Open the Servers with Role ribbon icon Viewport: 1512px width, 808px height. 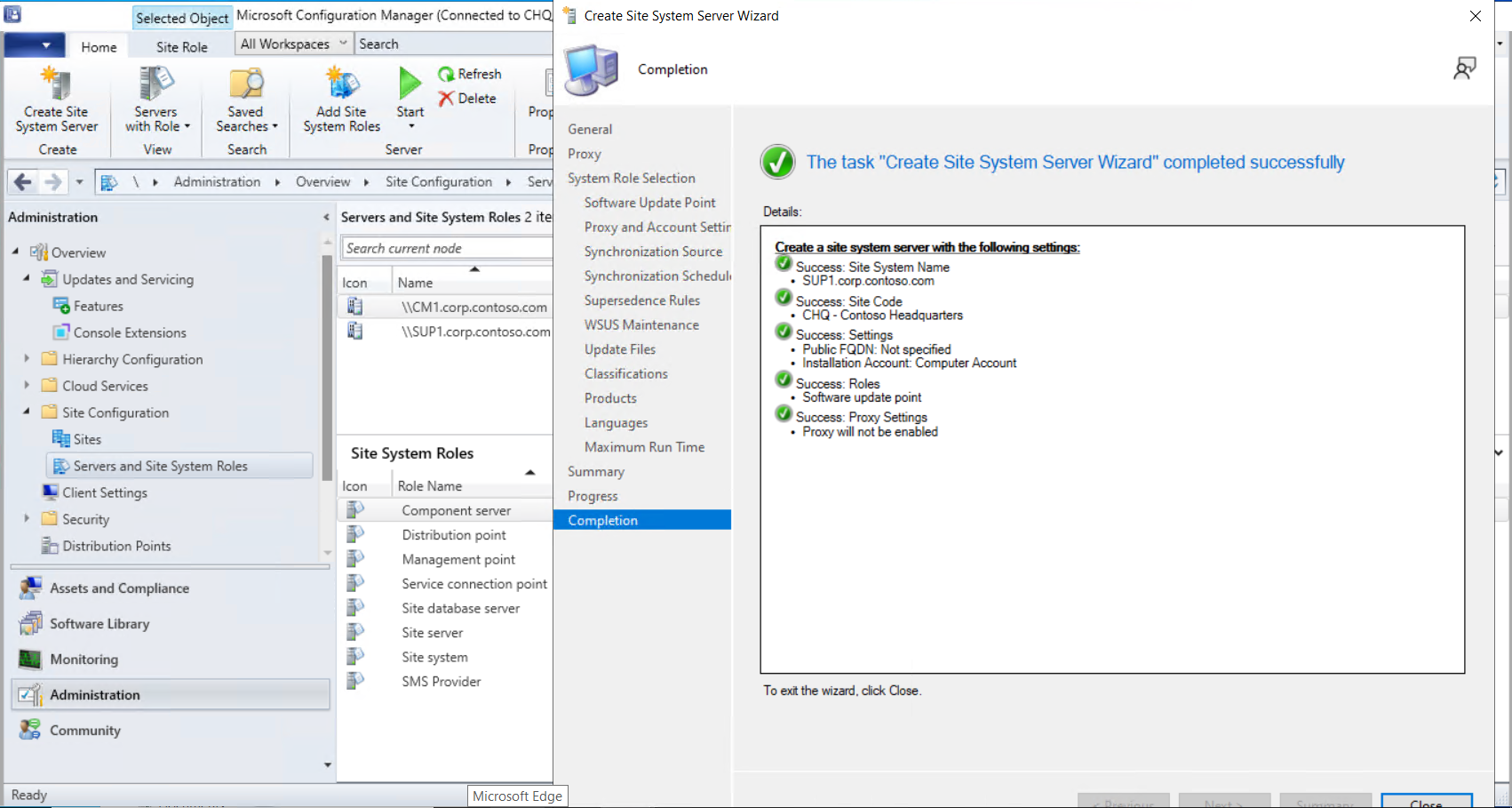click(155, 84)
